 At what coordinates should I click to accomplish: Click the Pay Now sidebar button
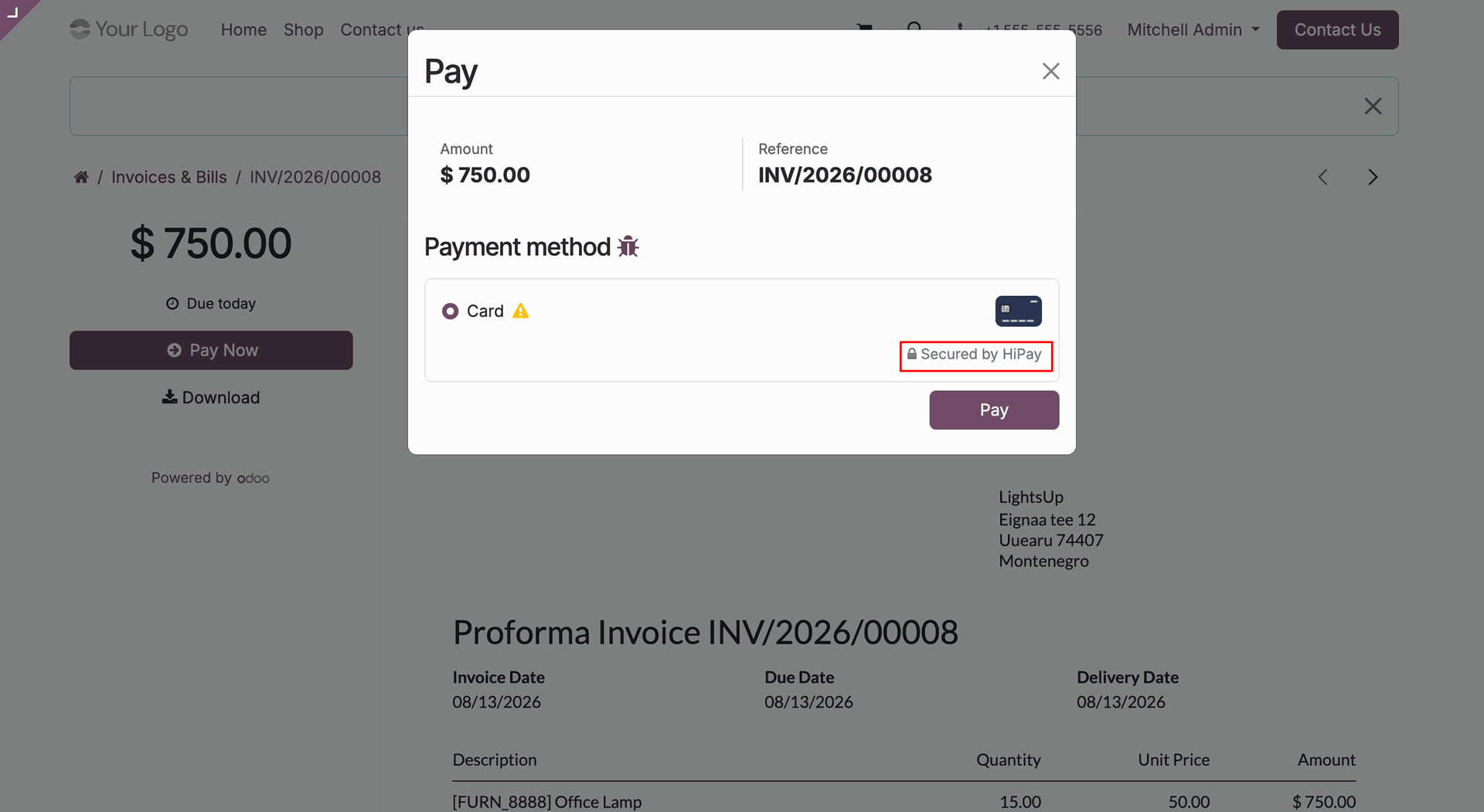pyautogui.click(x=211, y=350)
